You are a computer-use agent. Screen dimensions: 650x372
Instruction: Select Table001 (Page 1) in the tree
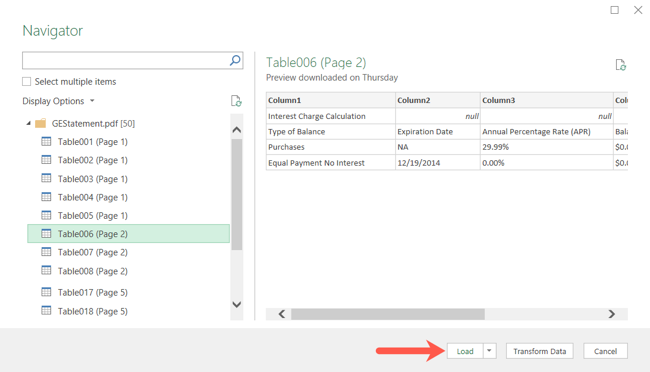tap(92, 142)
